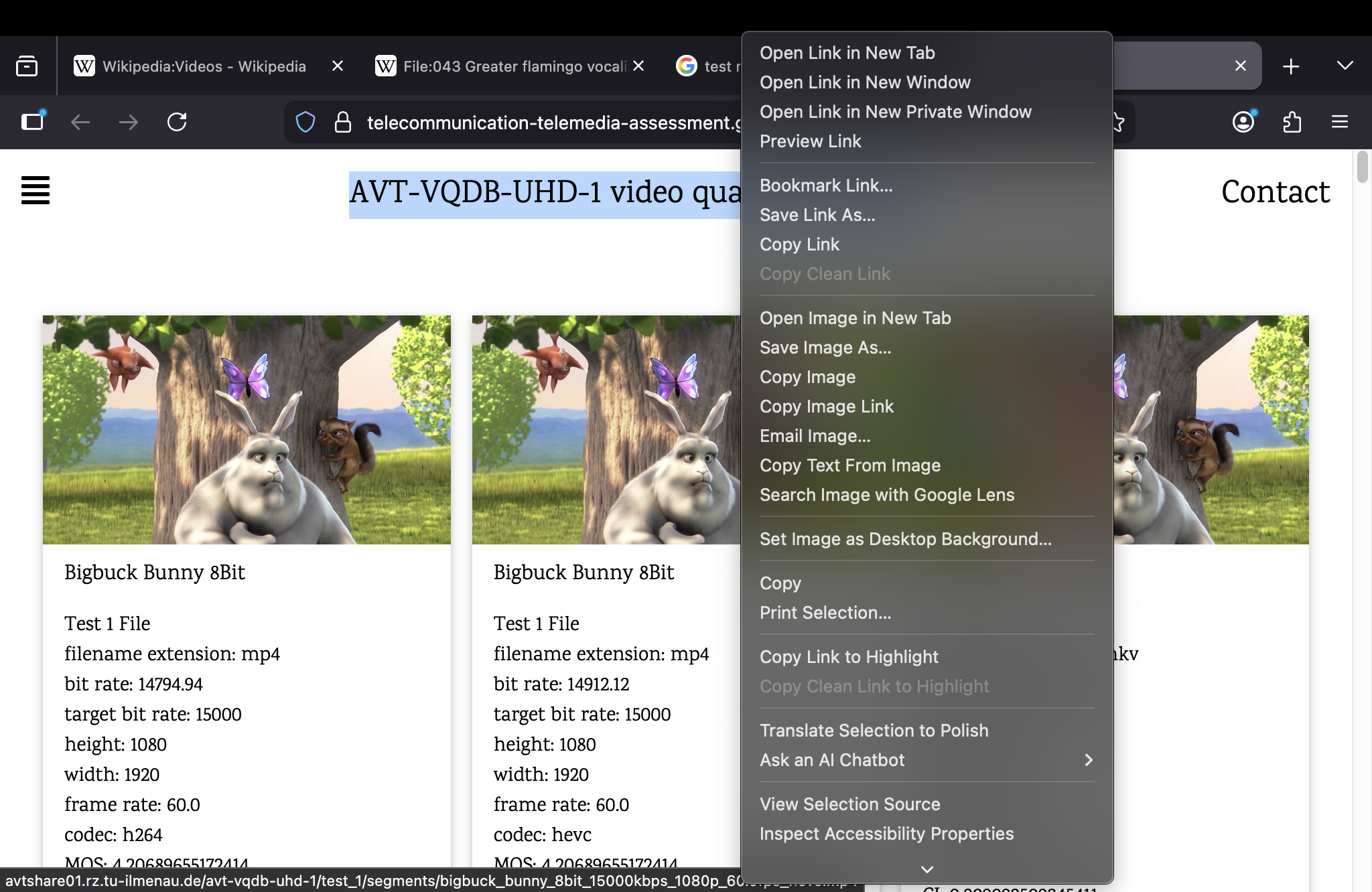Screen dimensions: 1372x892
Task: Clear the search field with its X
Action: (1241, 66)
